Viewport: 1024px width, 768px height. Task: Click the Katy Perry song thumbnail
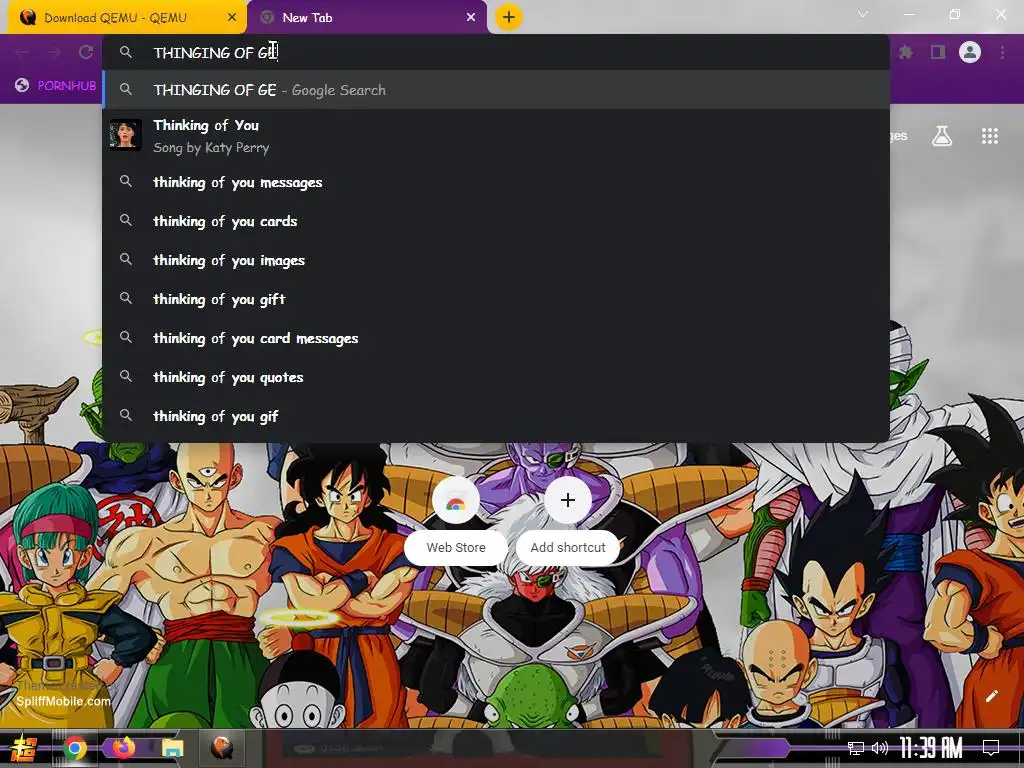pyautogui.click(x=125, y=135)
